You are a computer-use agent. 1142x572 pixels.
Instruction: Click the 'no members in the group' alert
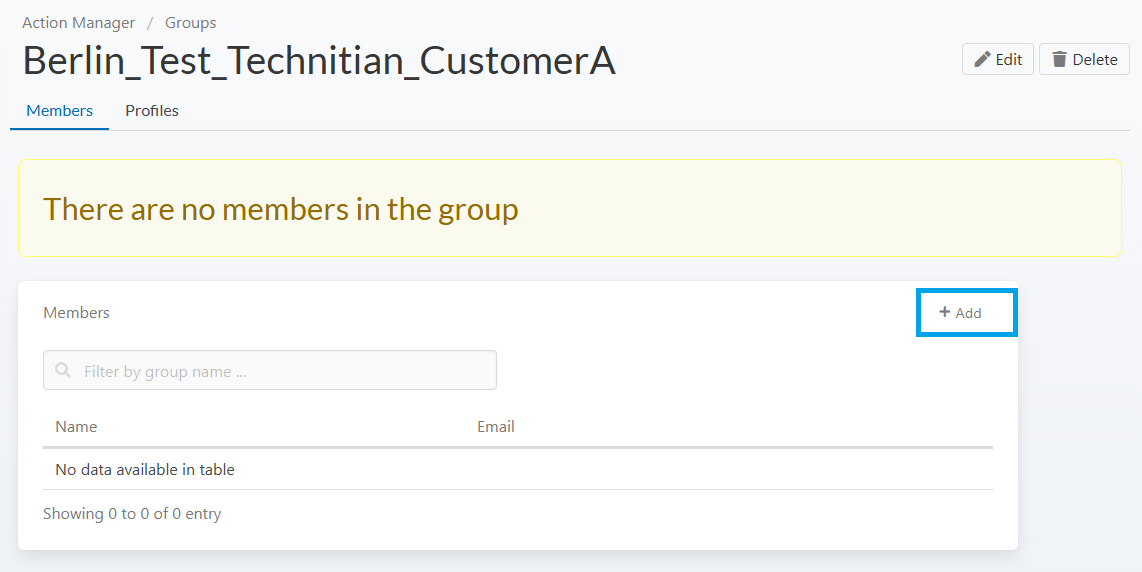pos(281,209)
